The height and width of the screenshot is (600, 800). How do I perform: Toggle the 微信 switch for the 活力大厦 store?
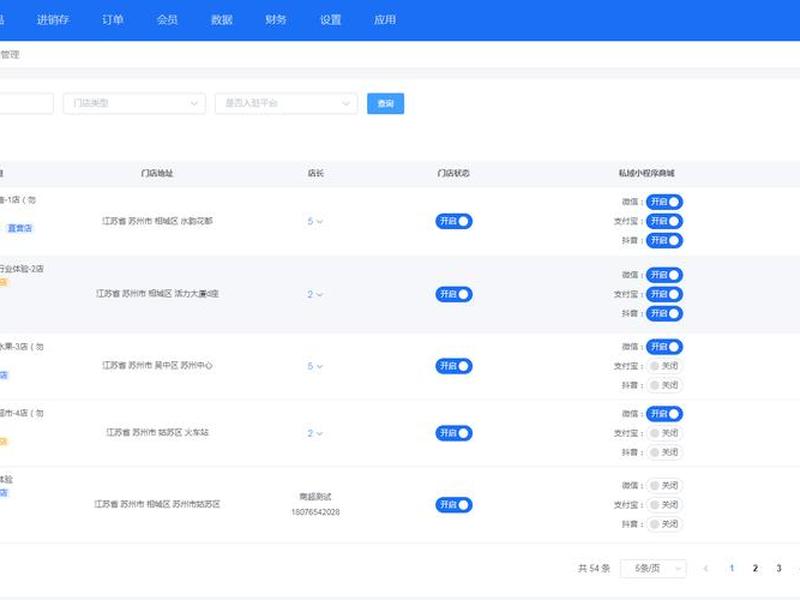(664, 275)
